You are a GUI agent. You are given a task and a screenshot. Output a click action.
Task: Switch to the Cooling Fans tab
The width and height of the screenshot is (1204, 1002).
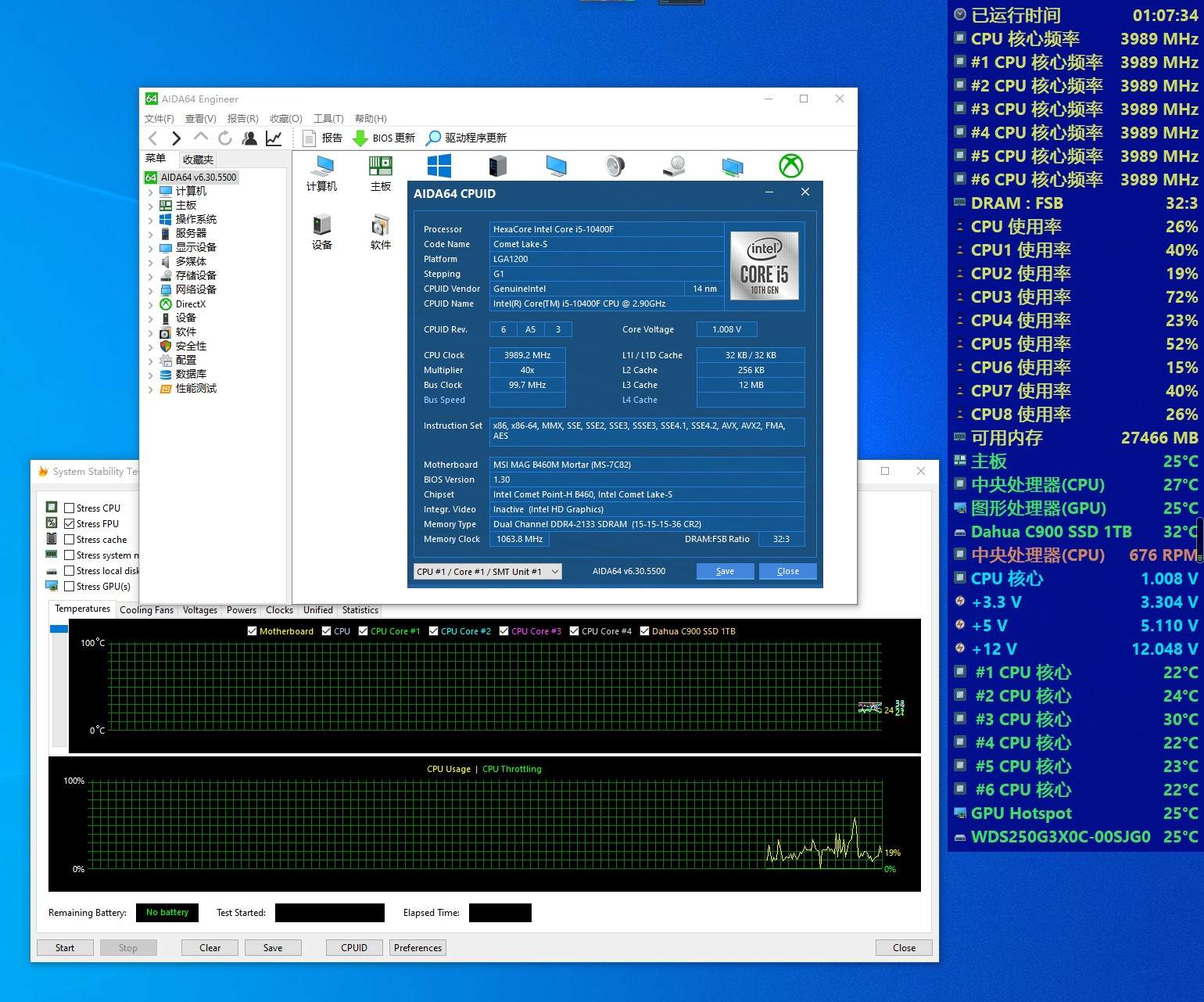point(146,610)
